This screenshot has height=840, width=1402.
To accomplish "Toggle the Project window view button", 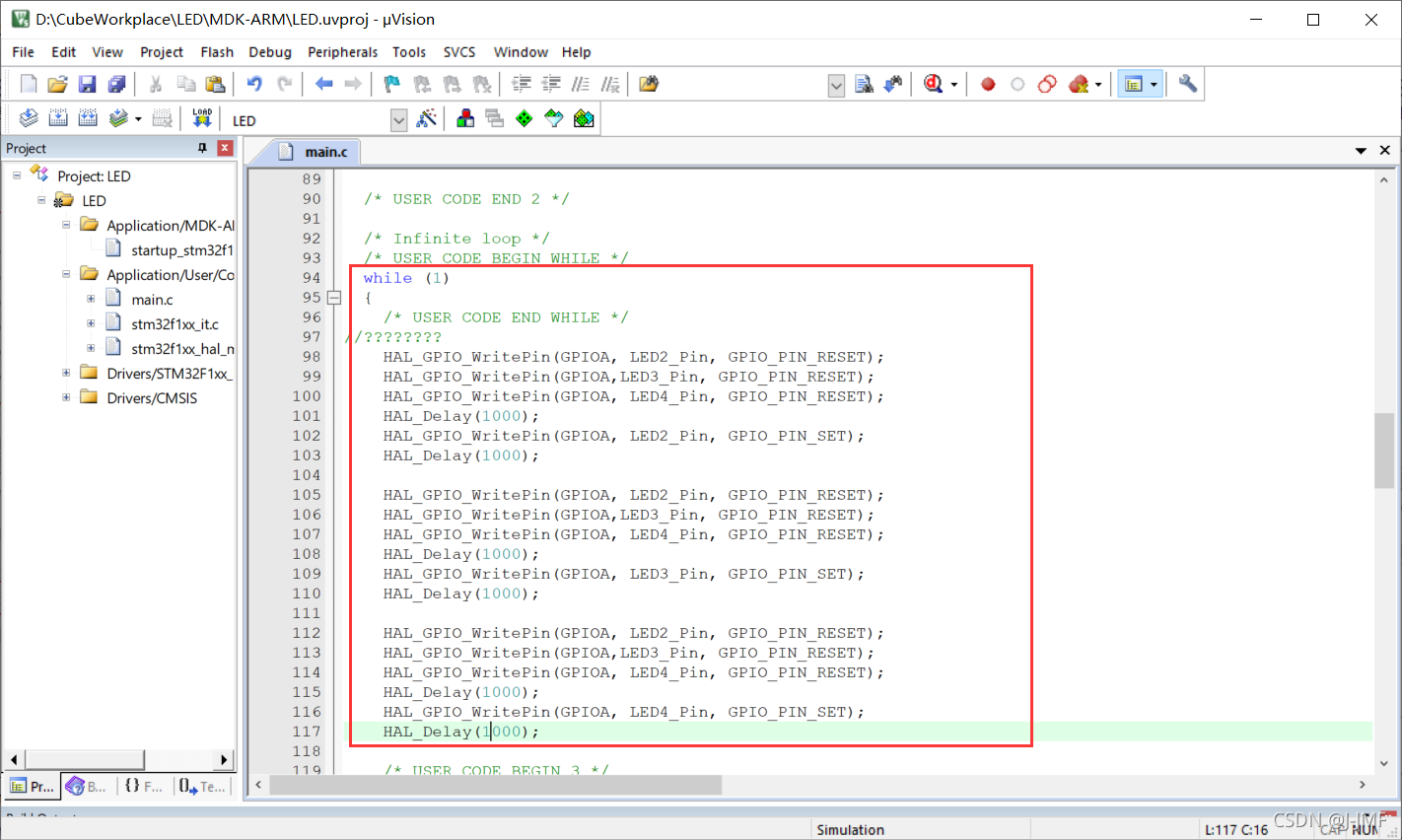I will [1134, 84].
